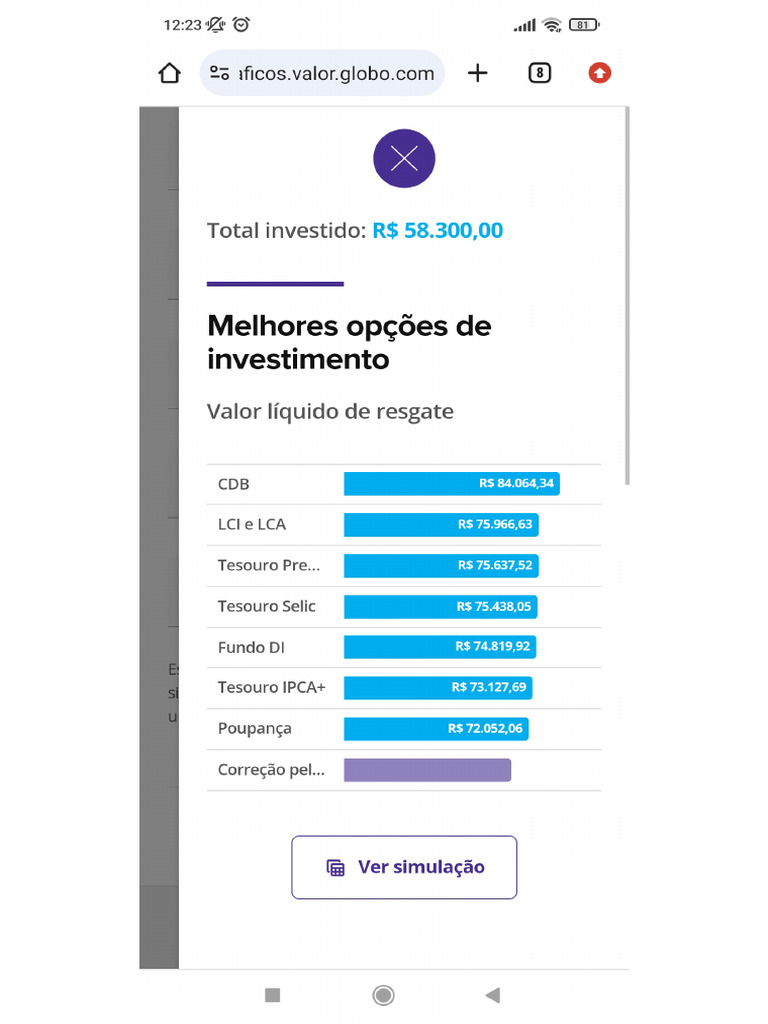Tap the Tesouro Selic row label
Screen dimensions: 768x1024
(267, 606)
